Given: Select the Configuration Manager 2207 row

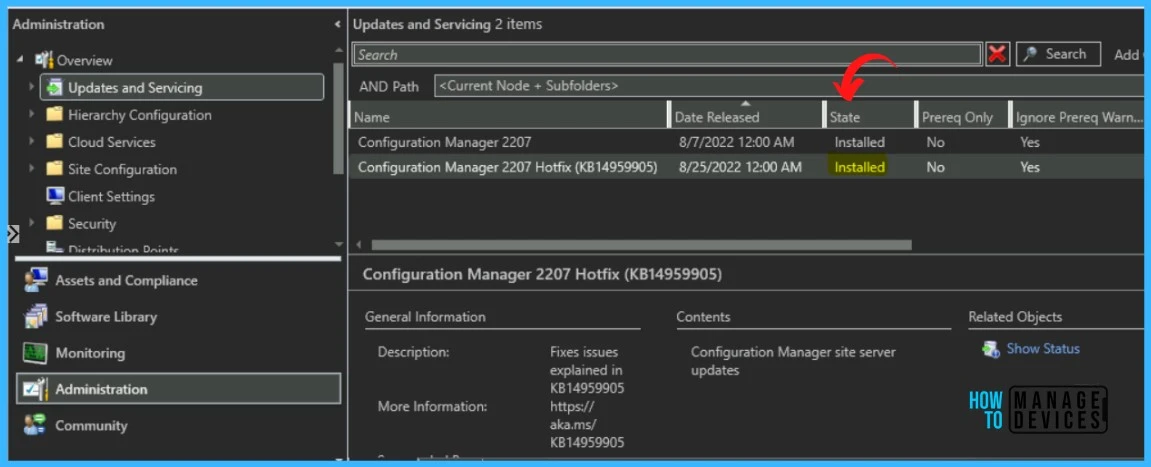Looking at the screenshot, I should click(749, 142).
